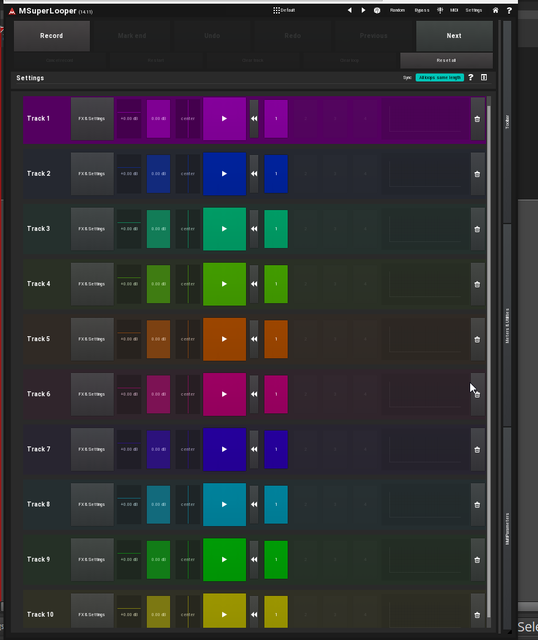The width and height of the screenshot is (538, 640).
Task: Select loop 1 slot on Track 4
Action: (x=276, y=284)
